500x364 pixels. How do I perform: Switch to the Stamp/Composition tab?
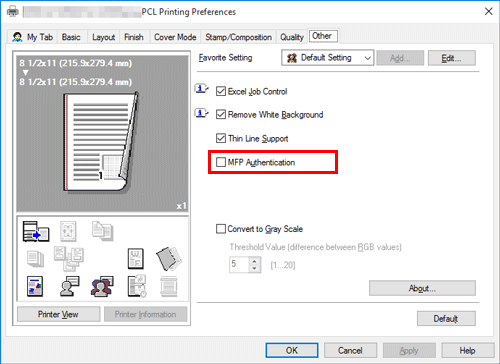tap(238, 37)
